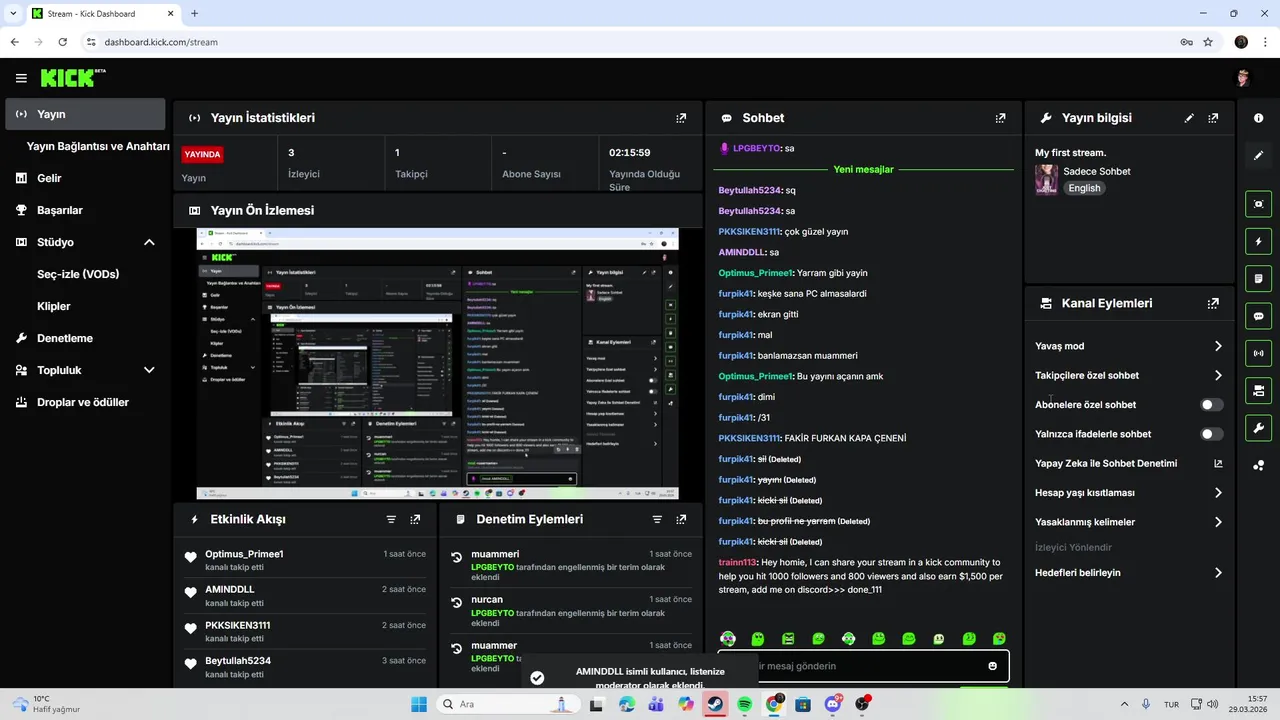Click username trainn113 in chat
Image resolution: width=1280 pixels, height=720 pixels.
coord(737,563)
